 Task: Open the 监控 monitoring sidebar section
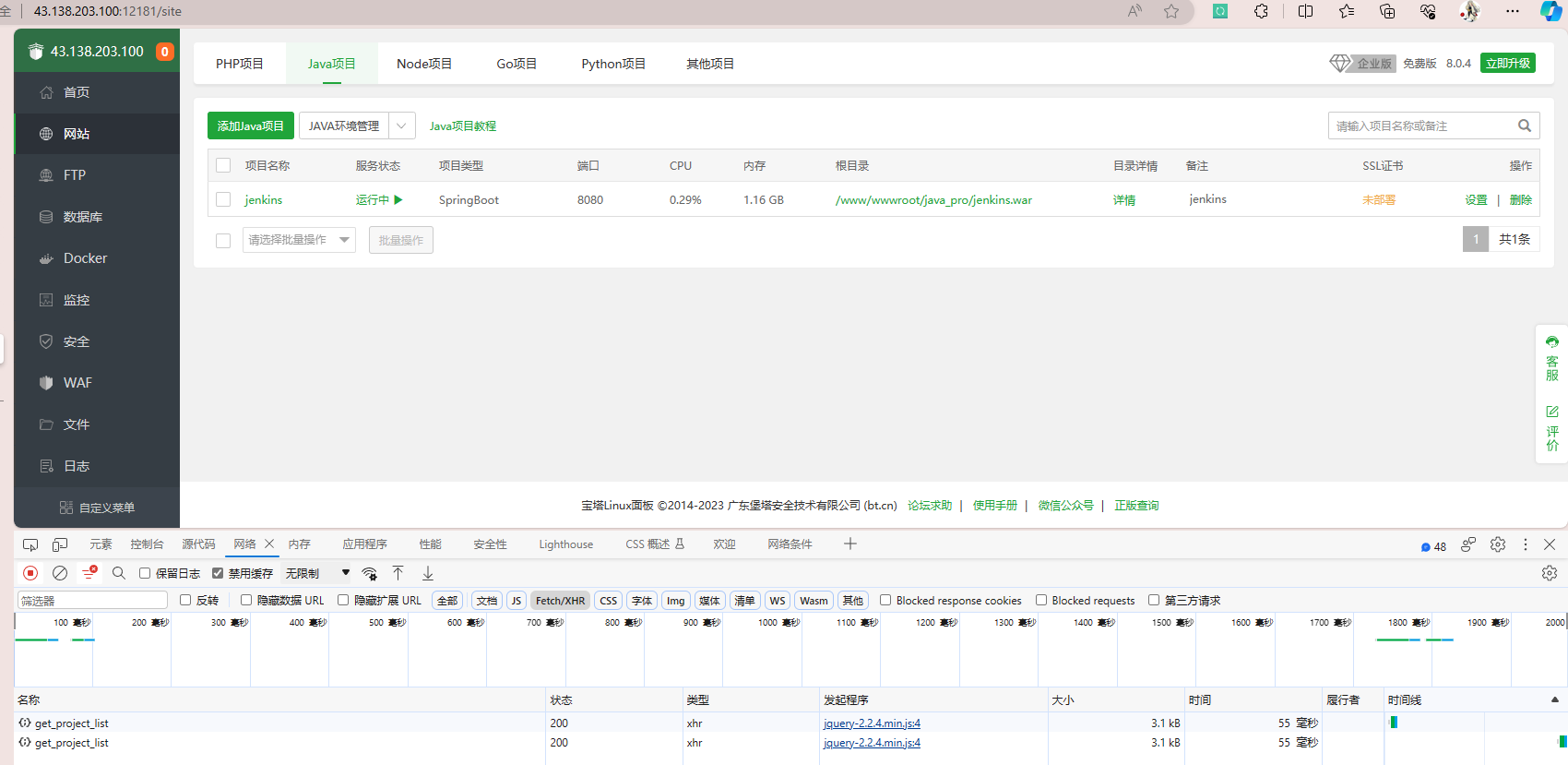(97, 300)
